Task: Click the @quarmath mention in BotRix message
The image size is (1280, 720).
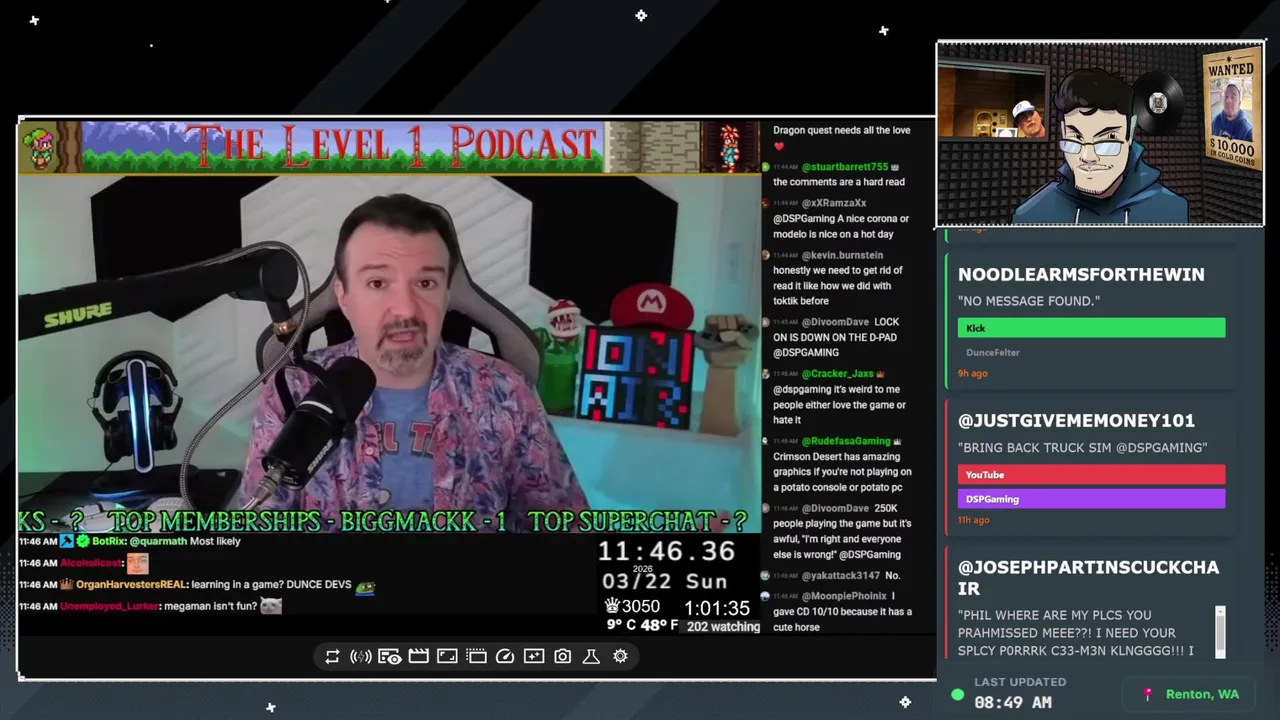Action: click(x=158, y=541)
